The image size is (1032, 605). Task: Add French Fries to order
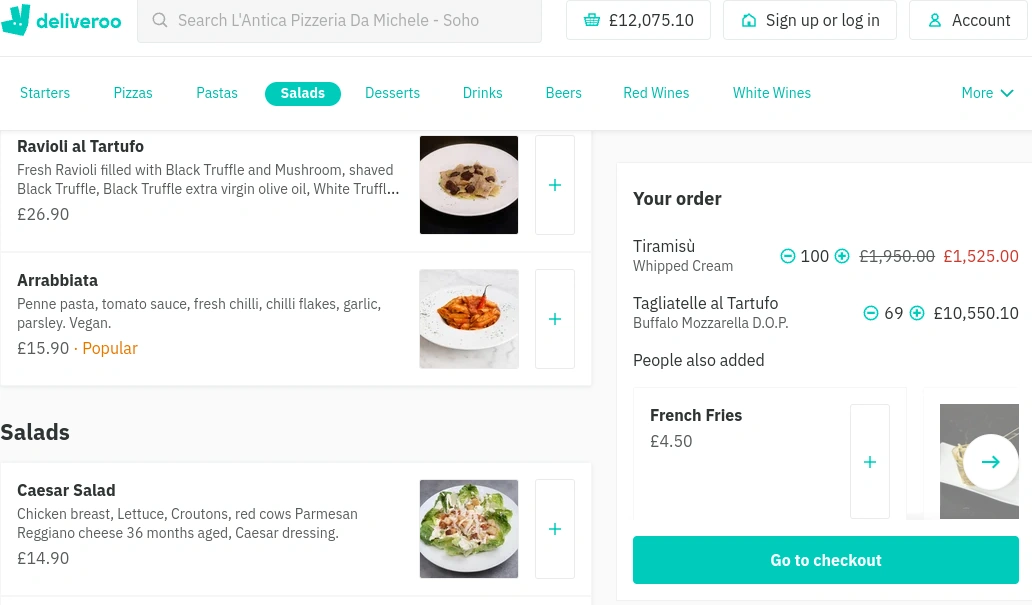870,462
